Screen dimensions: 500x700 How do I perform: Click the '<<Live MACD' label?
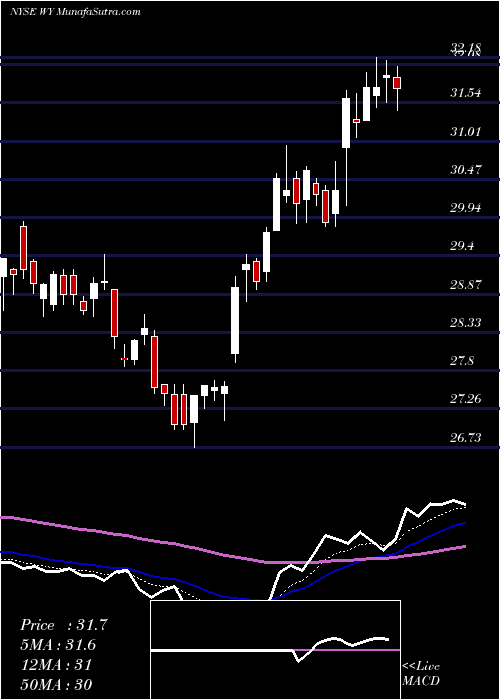pos(421,674)
